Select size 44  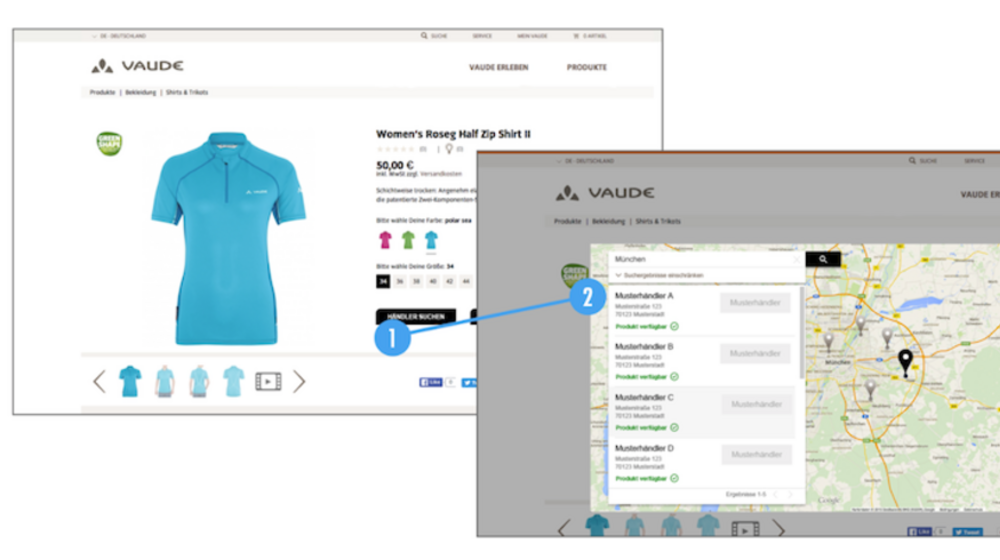pos(466,281)
